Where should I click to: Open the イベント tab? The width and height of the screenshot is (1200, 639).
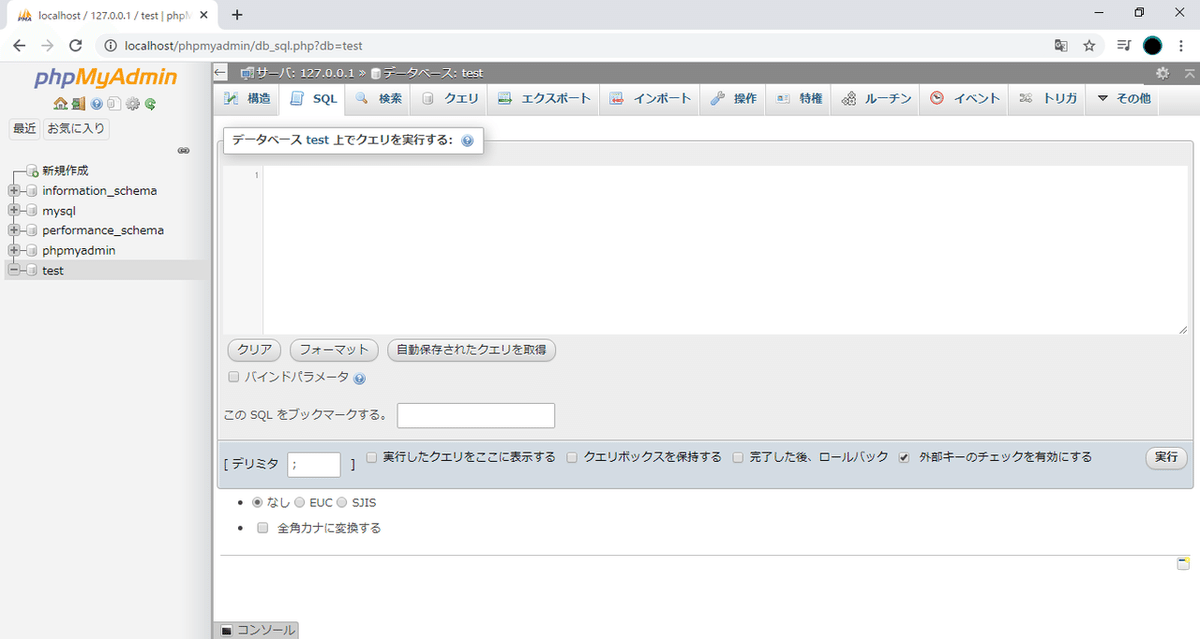(964, 98)
